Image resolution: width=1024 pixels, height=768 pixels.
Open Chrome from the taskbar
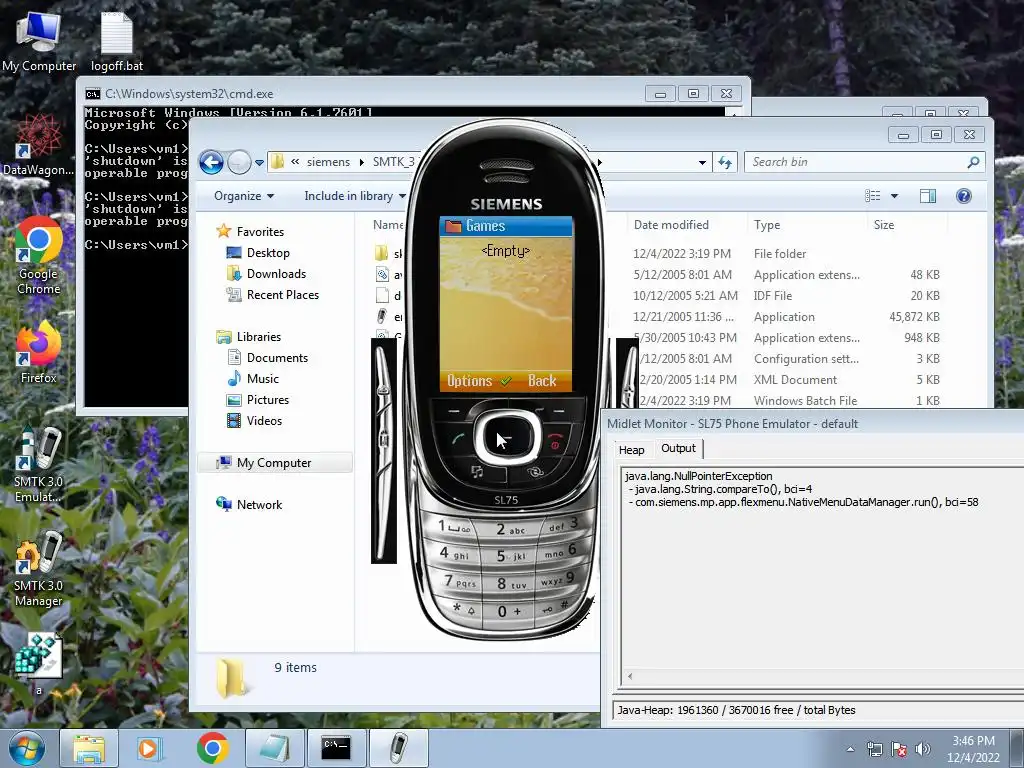point(213,748)
